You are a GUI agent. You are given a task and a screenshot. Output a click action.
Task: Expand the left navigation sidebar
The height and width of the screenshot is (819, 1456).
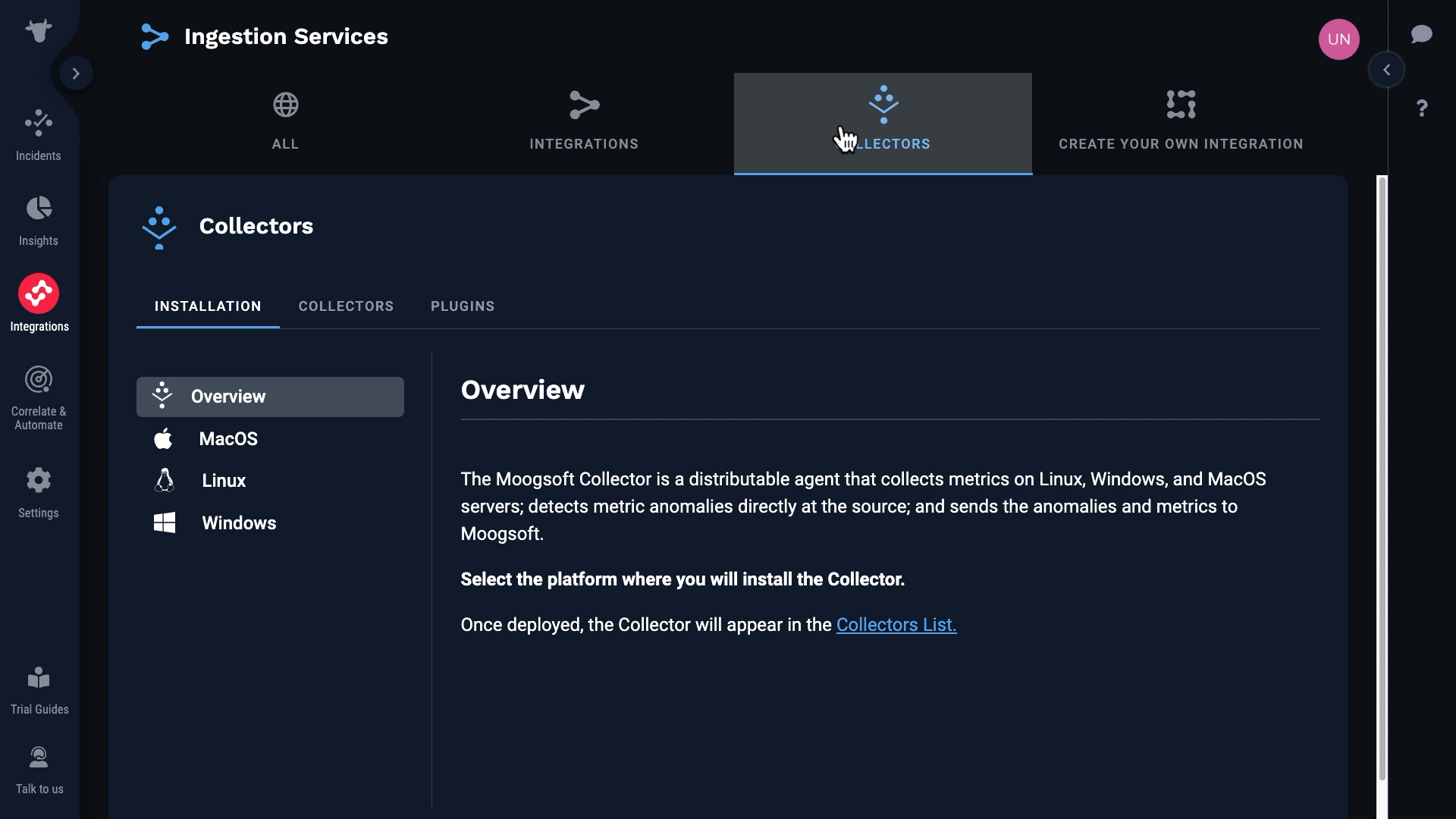76,74
